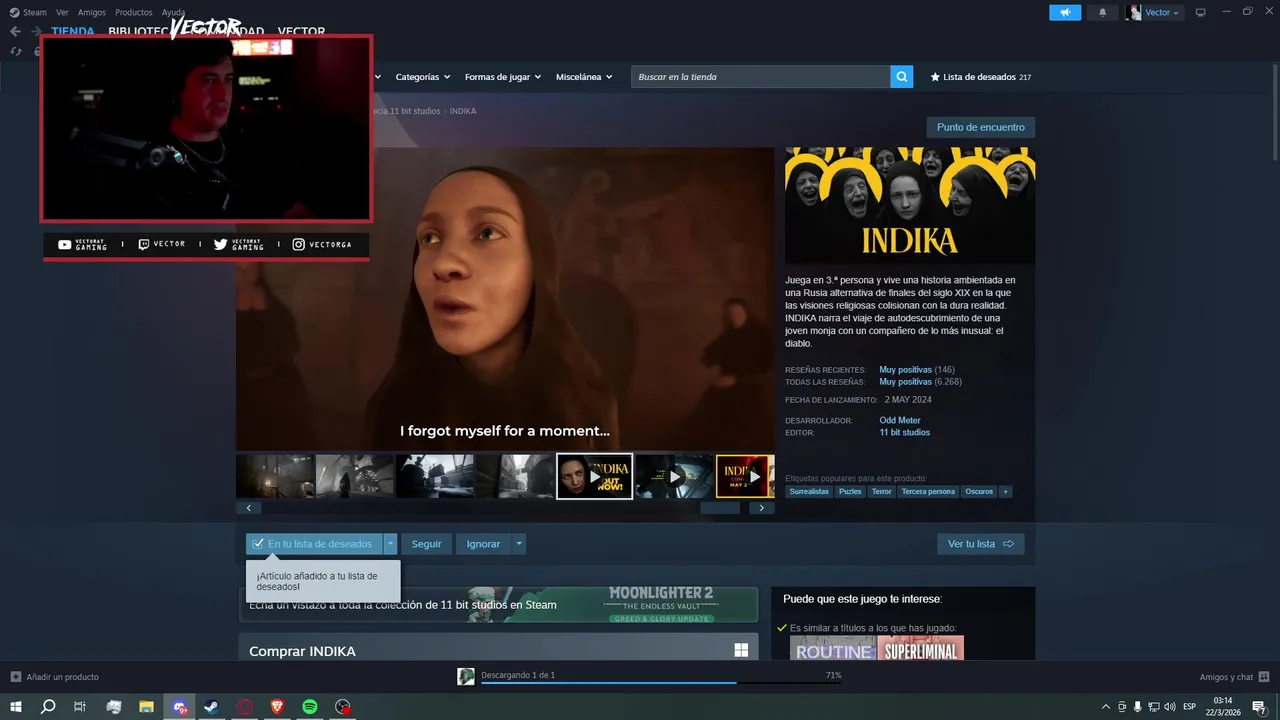Open the SUPERLIMINAL recommendation thumbnail
Image resolution: width=1280 pixels, height=720 pixels.
[x=921, y=648]
